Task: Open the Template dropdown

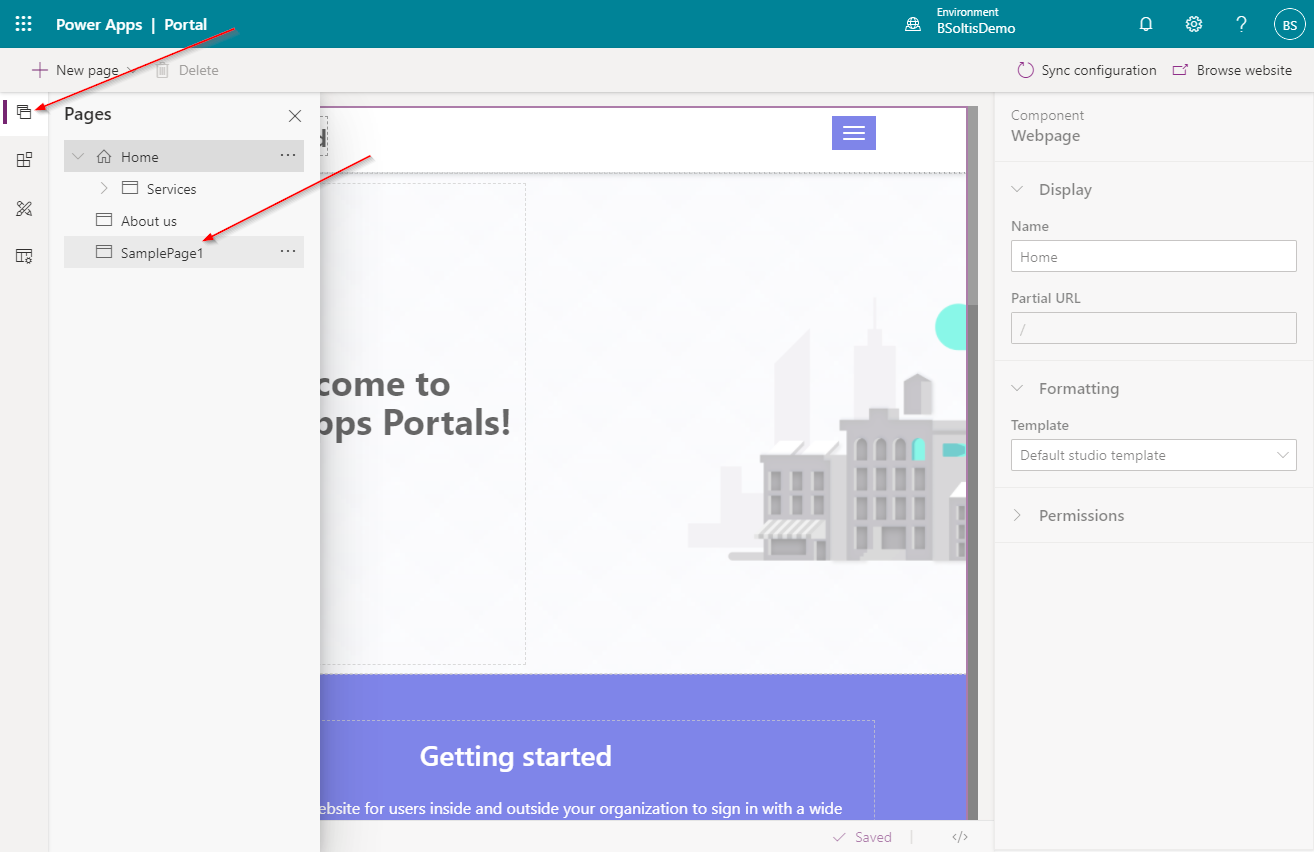Action: point(1153,455)
